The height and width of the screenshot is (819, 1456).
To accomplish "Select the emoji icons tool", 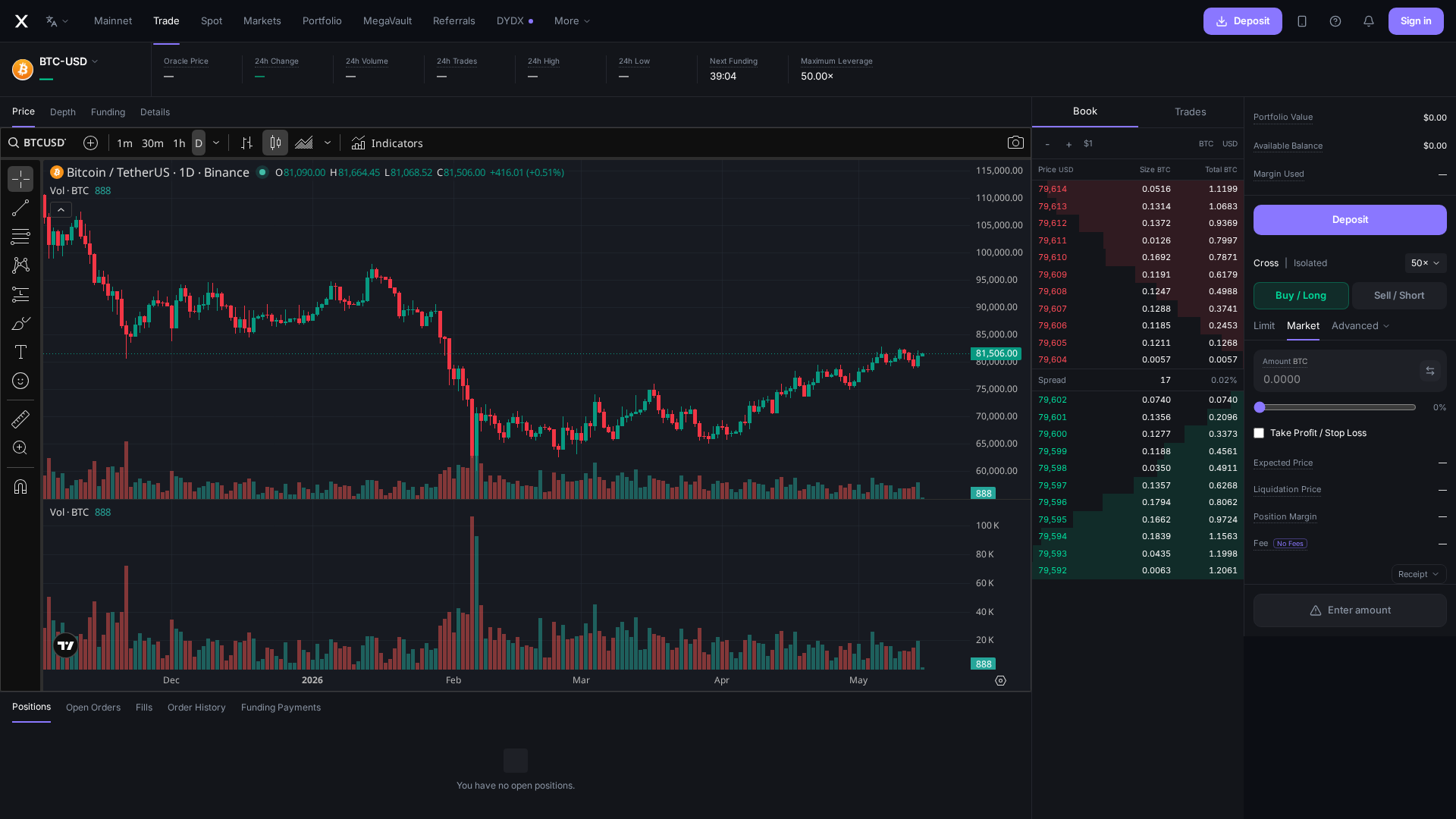I will 20,381.
